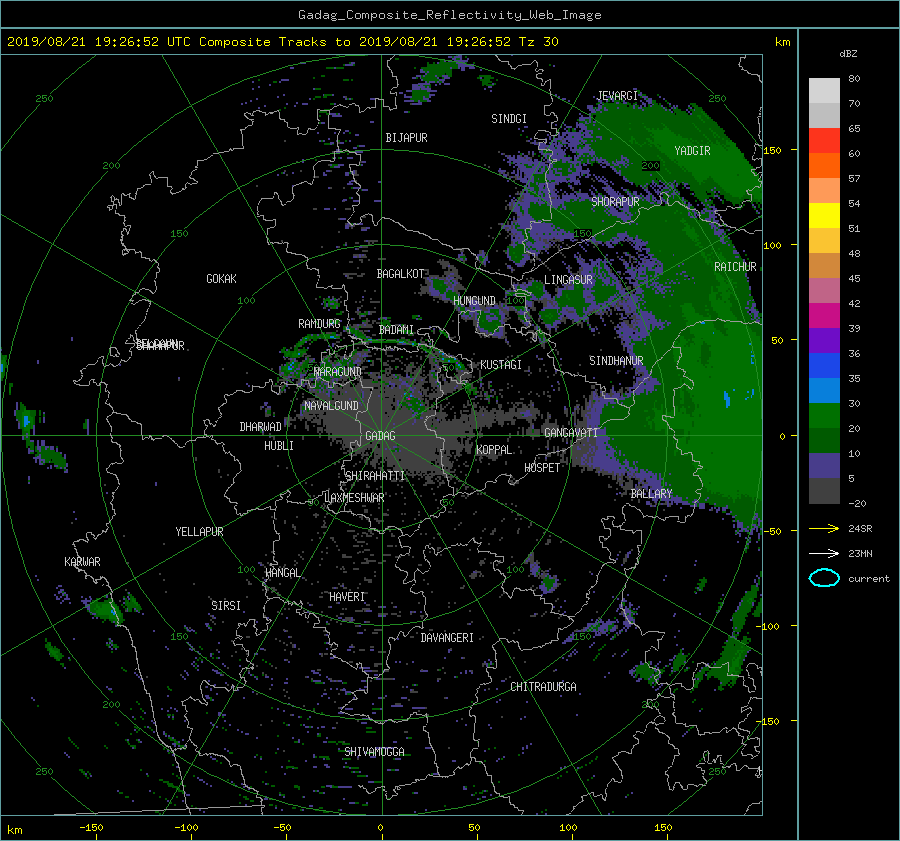Click the DAVANGERI city label
900x841 pixels.
(x=447, y=638)
